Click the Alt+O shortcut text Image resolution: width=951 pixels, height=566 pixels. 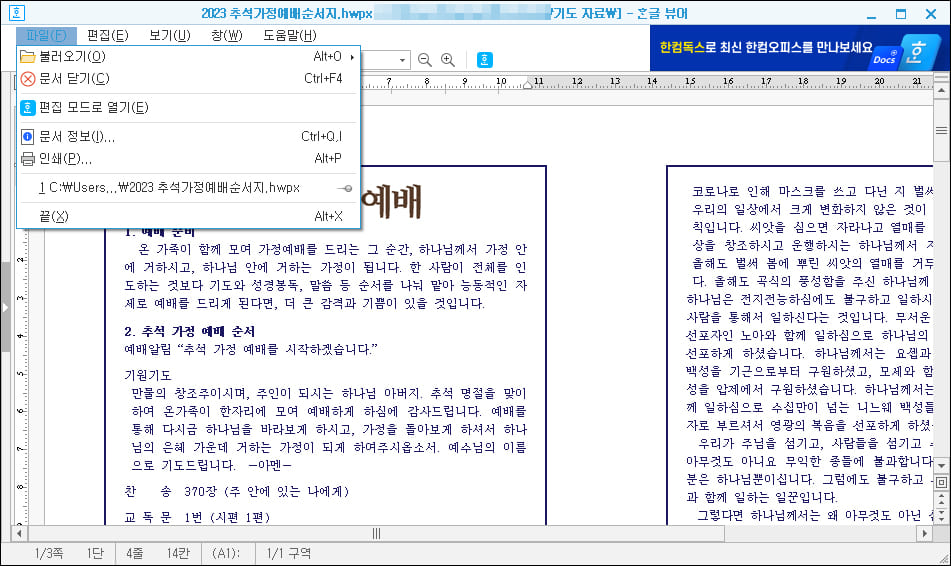(x=328, y=56)
